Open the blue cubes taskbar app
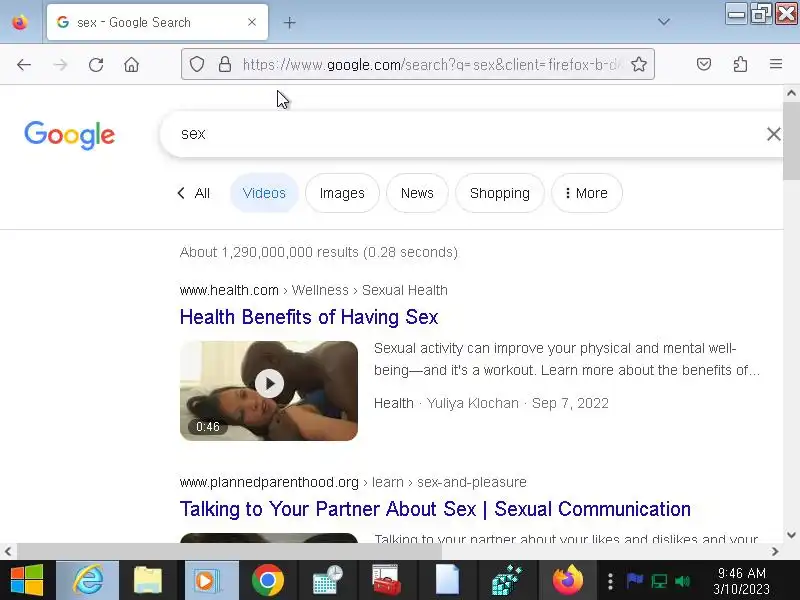 tap(507, 580)
